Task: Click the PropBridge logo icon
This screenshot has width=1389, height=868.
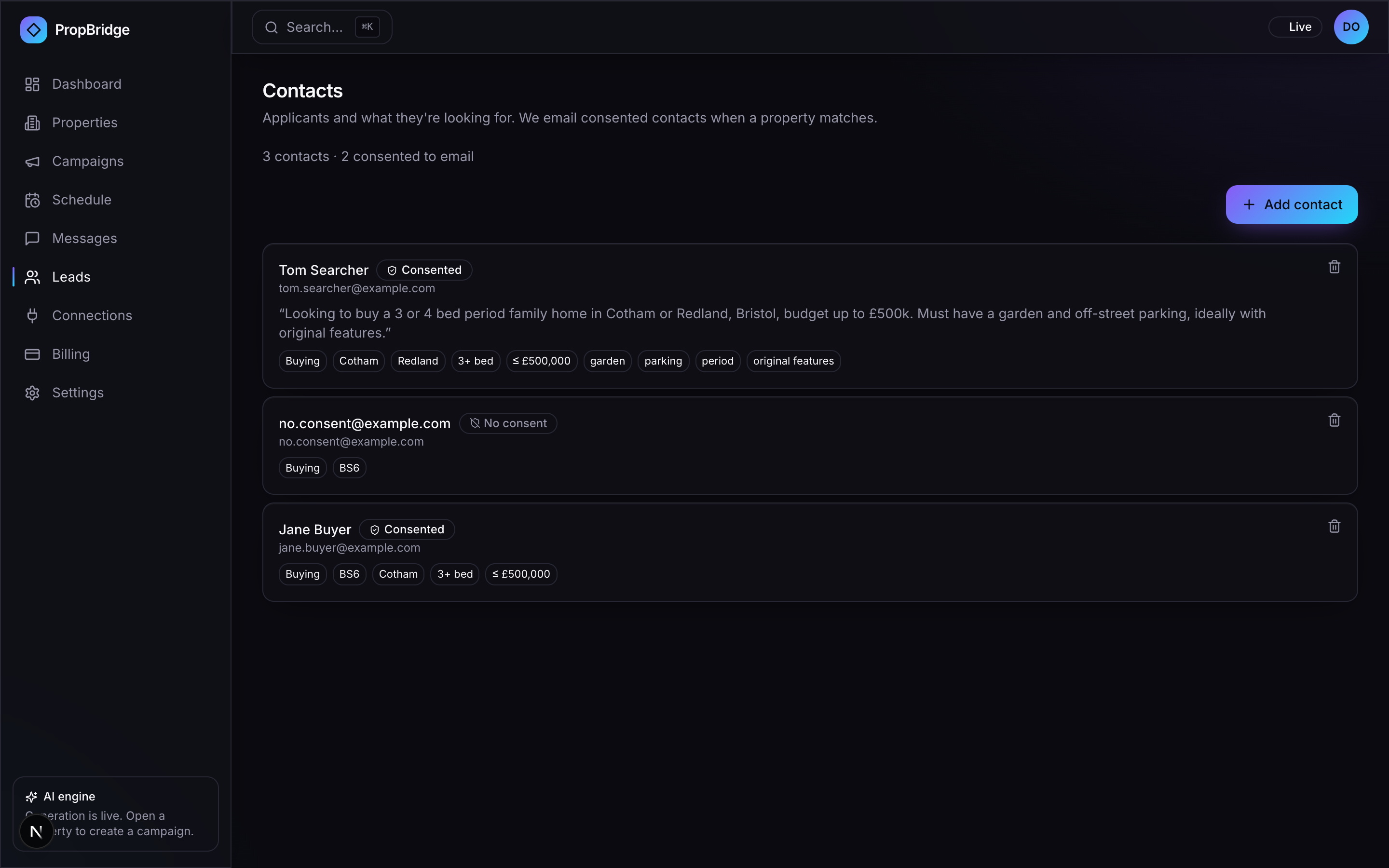Action: pyautogui.click(x=33, y=30)
